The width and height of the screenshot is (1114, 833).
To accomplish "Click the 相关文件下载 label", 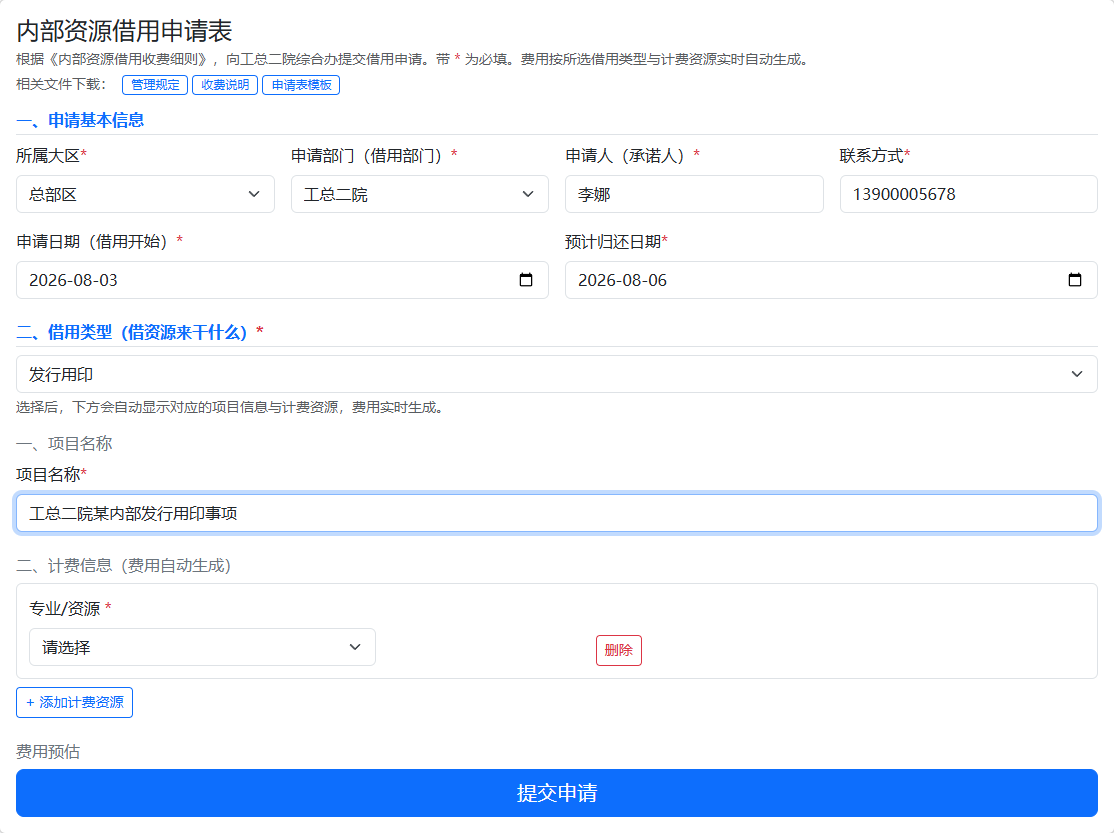I will coord(61,85).
